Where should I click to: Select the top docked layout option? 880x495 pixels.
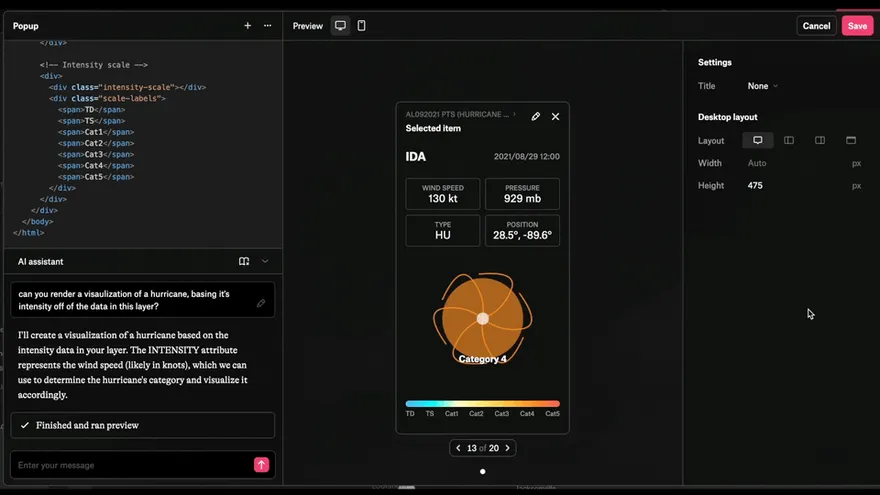(x=851, y=140)
